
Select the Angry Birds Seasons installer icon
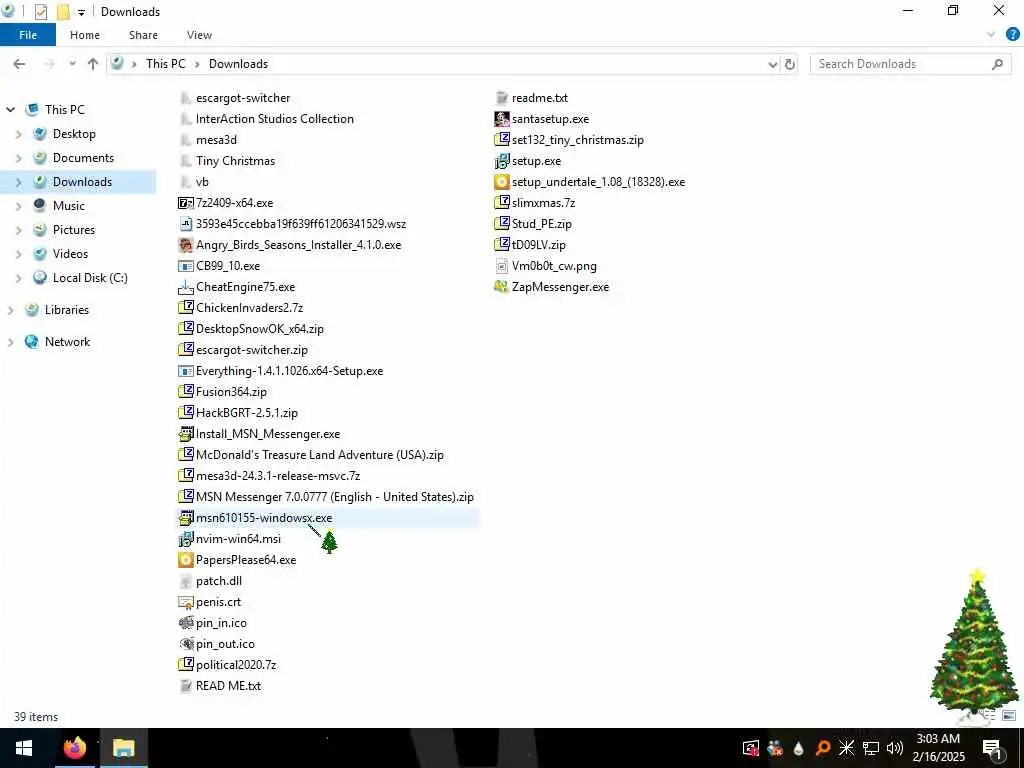[186, 245]
